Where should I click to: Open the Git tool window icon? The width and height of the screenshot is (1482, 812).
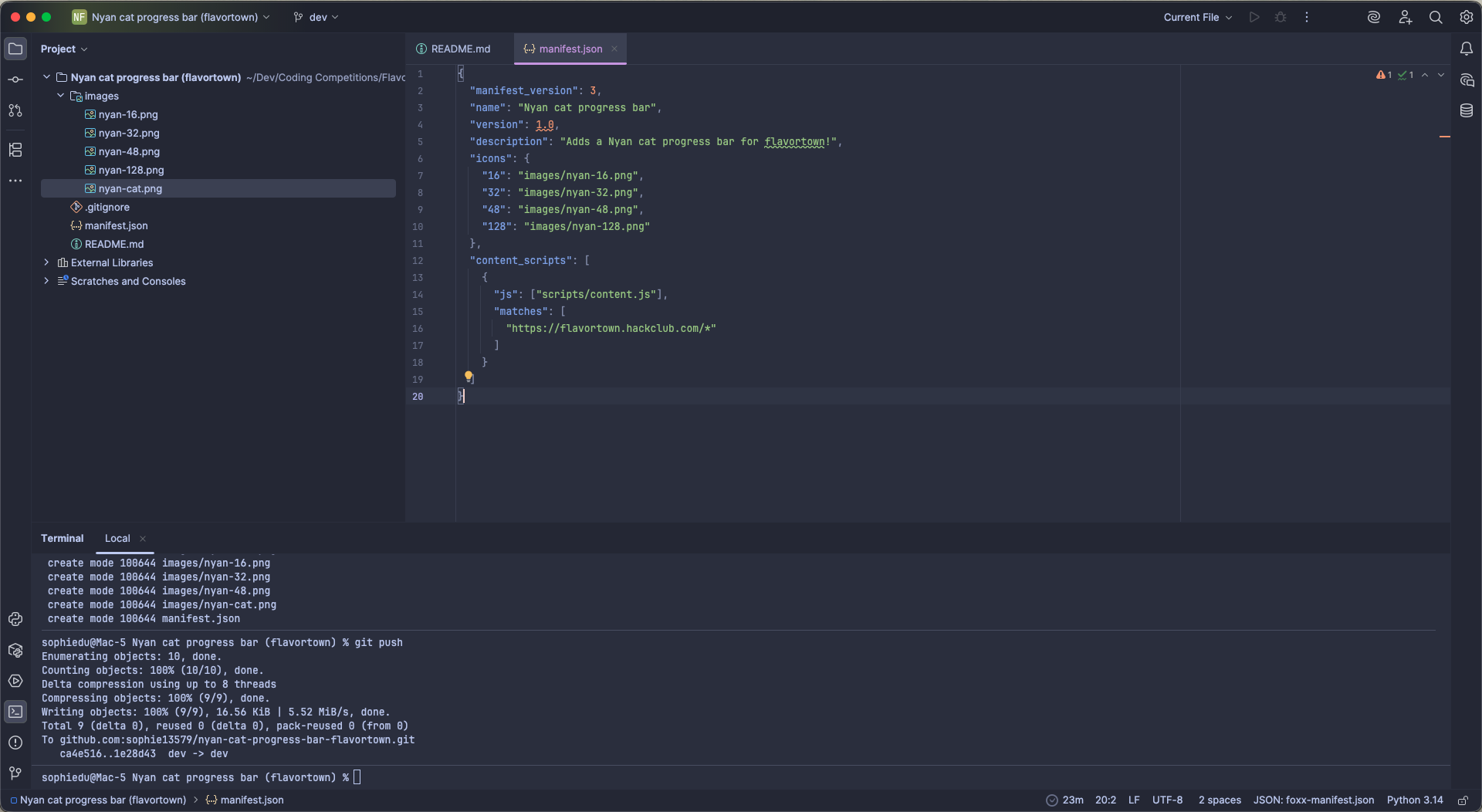tap(15, 773)
